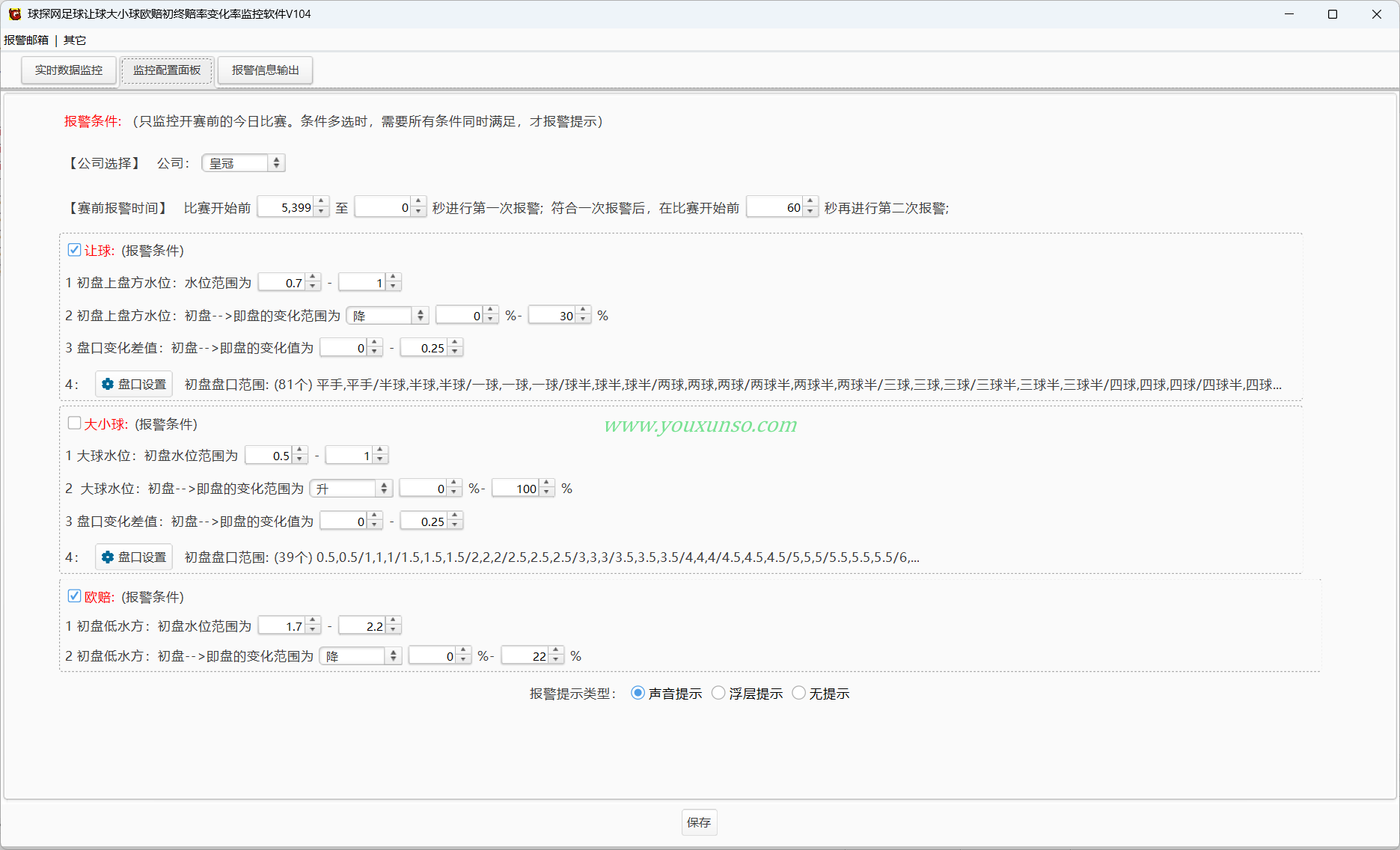Image resolution: width=1400 pixels, height=850 pixels.
Task: Select the 声音提示 radio button
Action: (638, 693)
